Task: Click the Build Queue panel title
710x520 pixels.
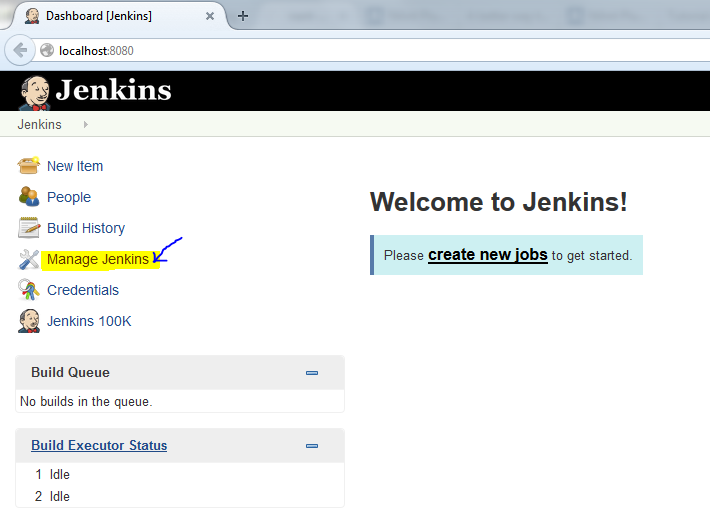Action: click(70, 372)
